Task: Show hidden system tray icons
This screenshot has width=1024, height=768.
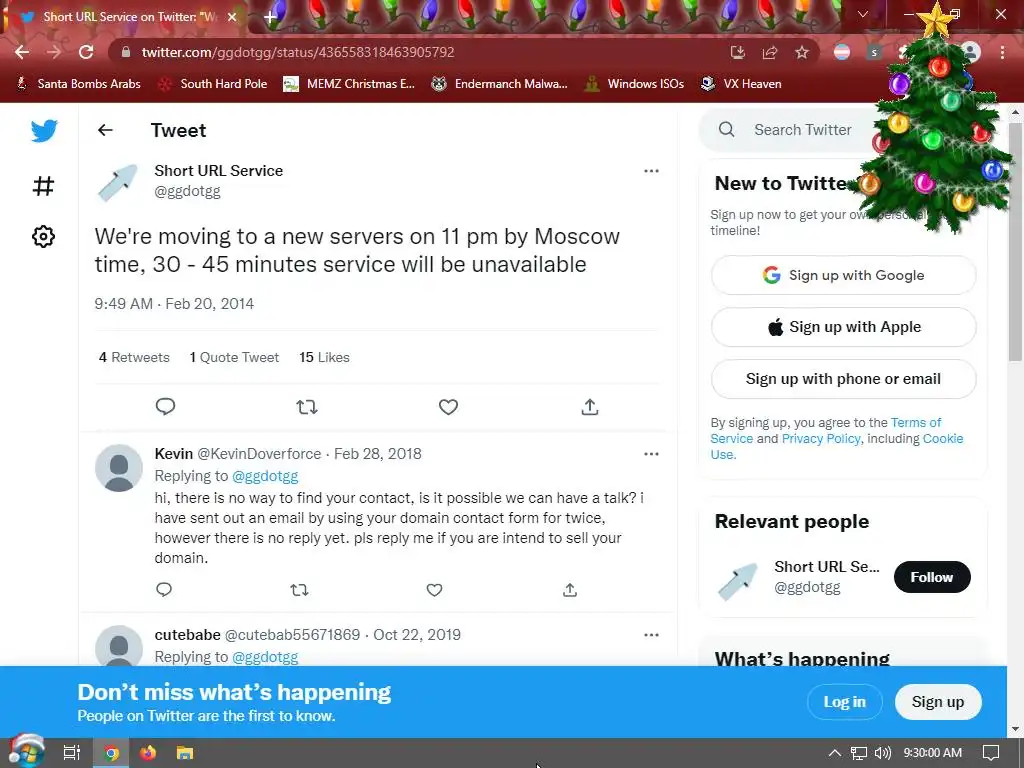Action: point(835,753)
